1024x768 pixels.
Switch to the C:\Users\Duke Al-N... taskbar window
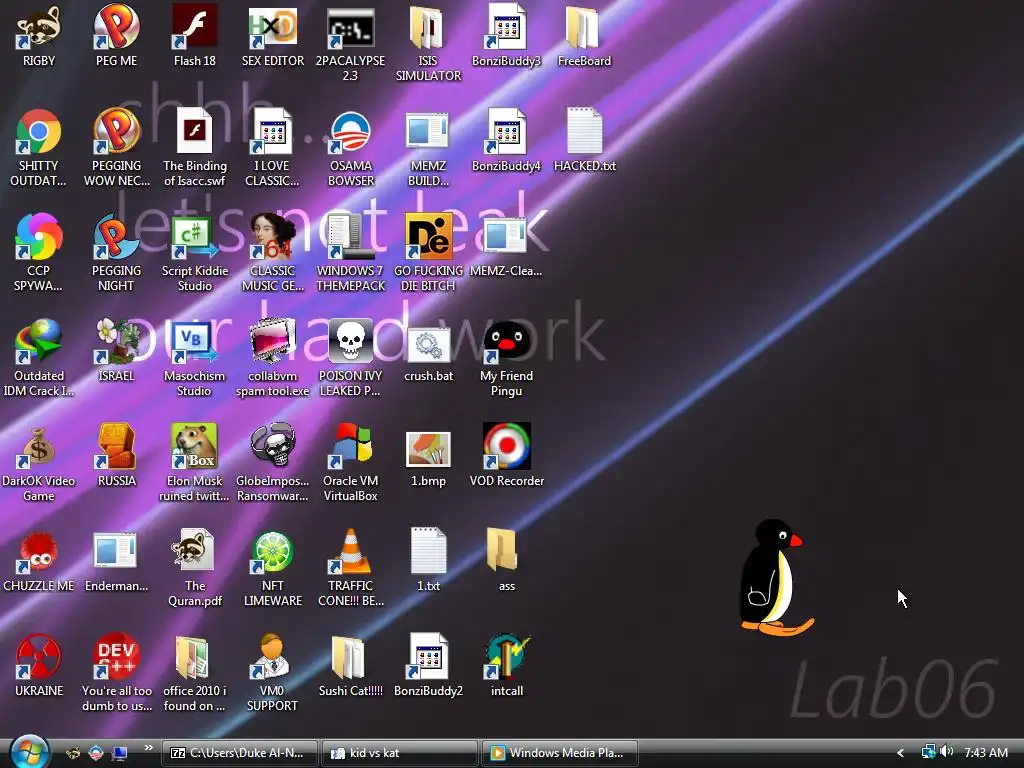pyautogui.click(x=240, y=753)
